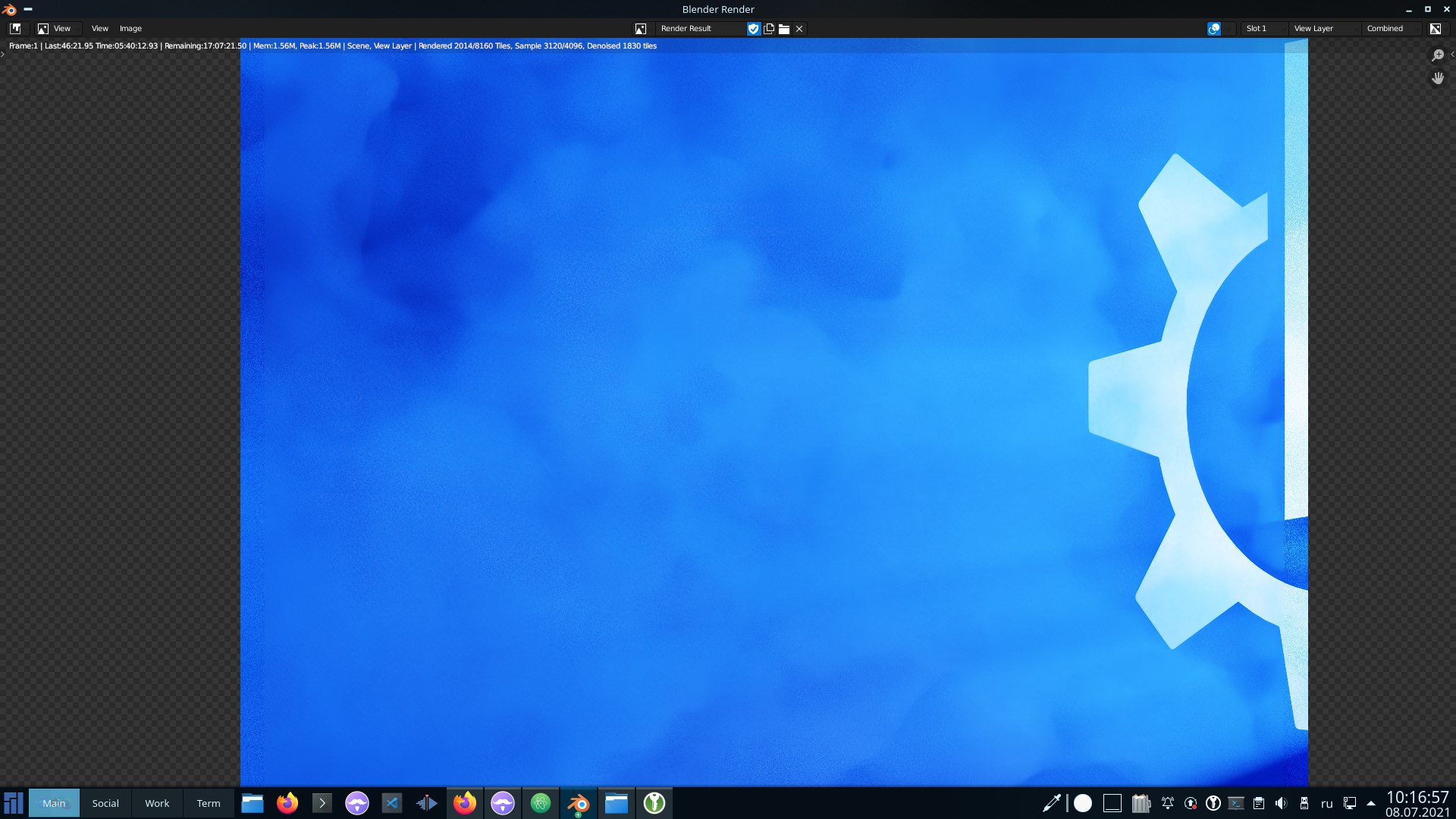
Task: Click the white circle color swatch
Action: coord(1083,803)
